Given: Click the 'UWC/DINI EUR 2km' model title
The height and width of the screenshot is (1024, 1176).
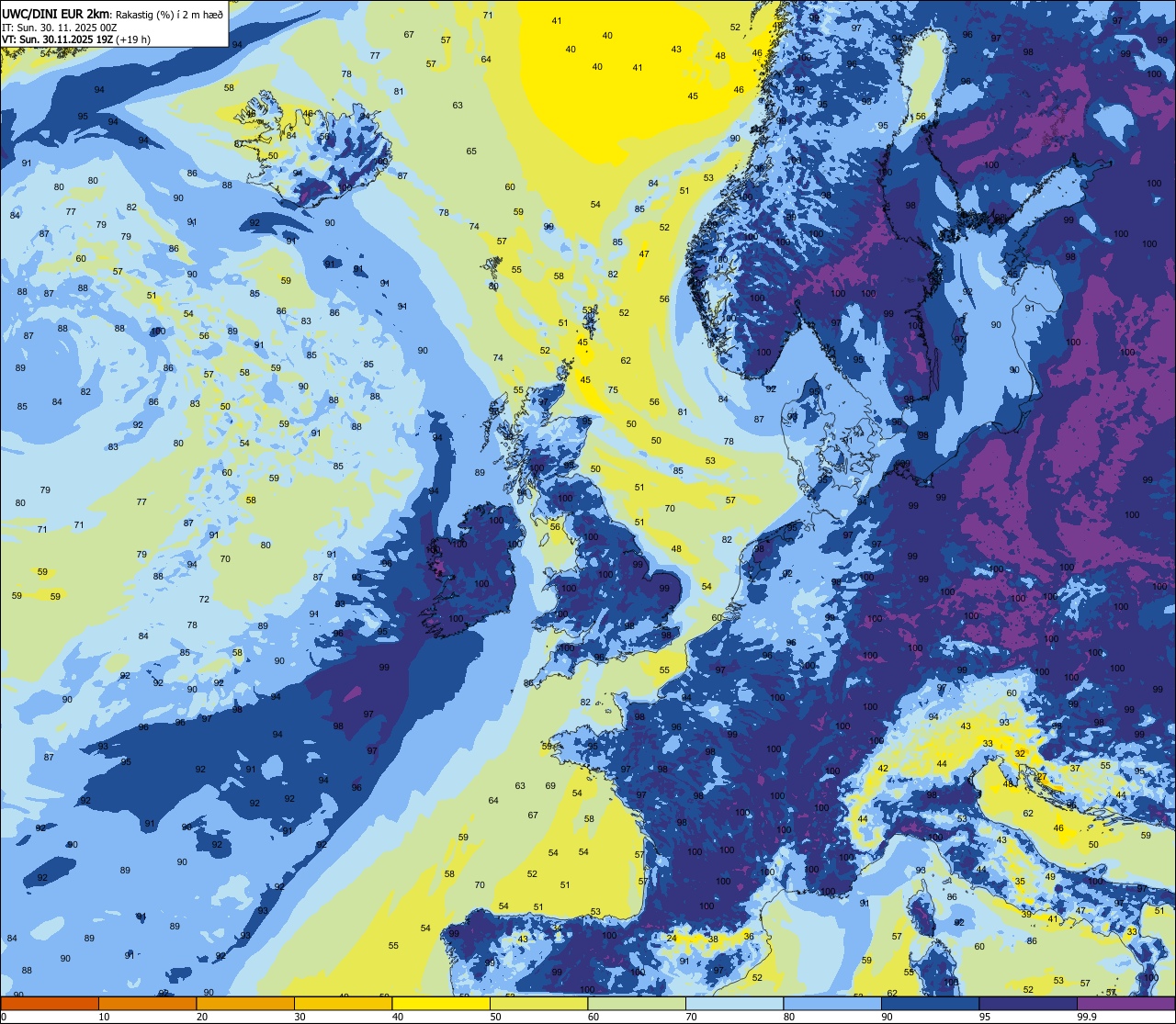Looking at the screenshot, I should point(56,14).
